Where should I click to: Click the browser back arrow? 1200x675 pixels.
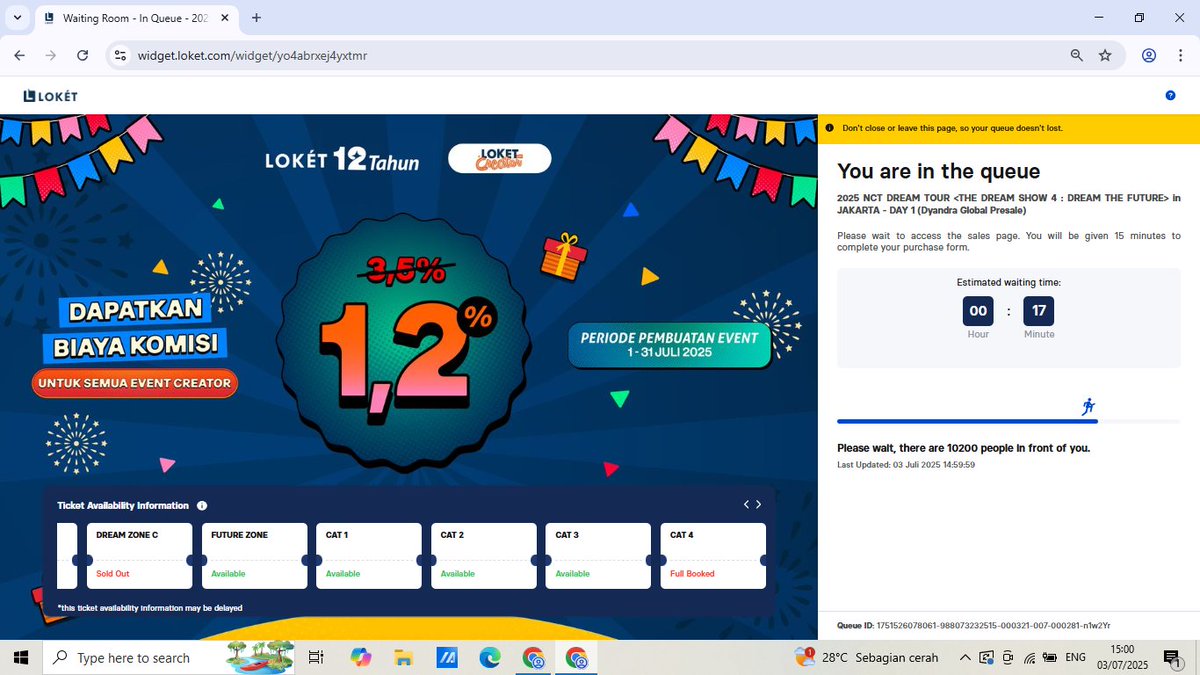tap(19, 55)
